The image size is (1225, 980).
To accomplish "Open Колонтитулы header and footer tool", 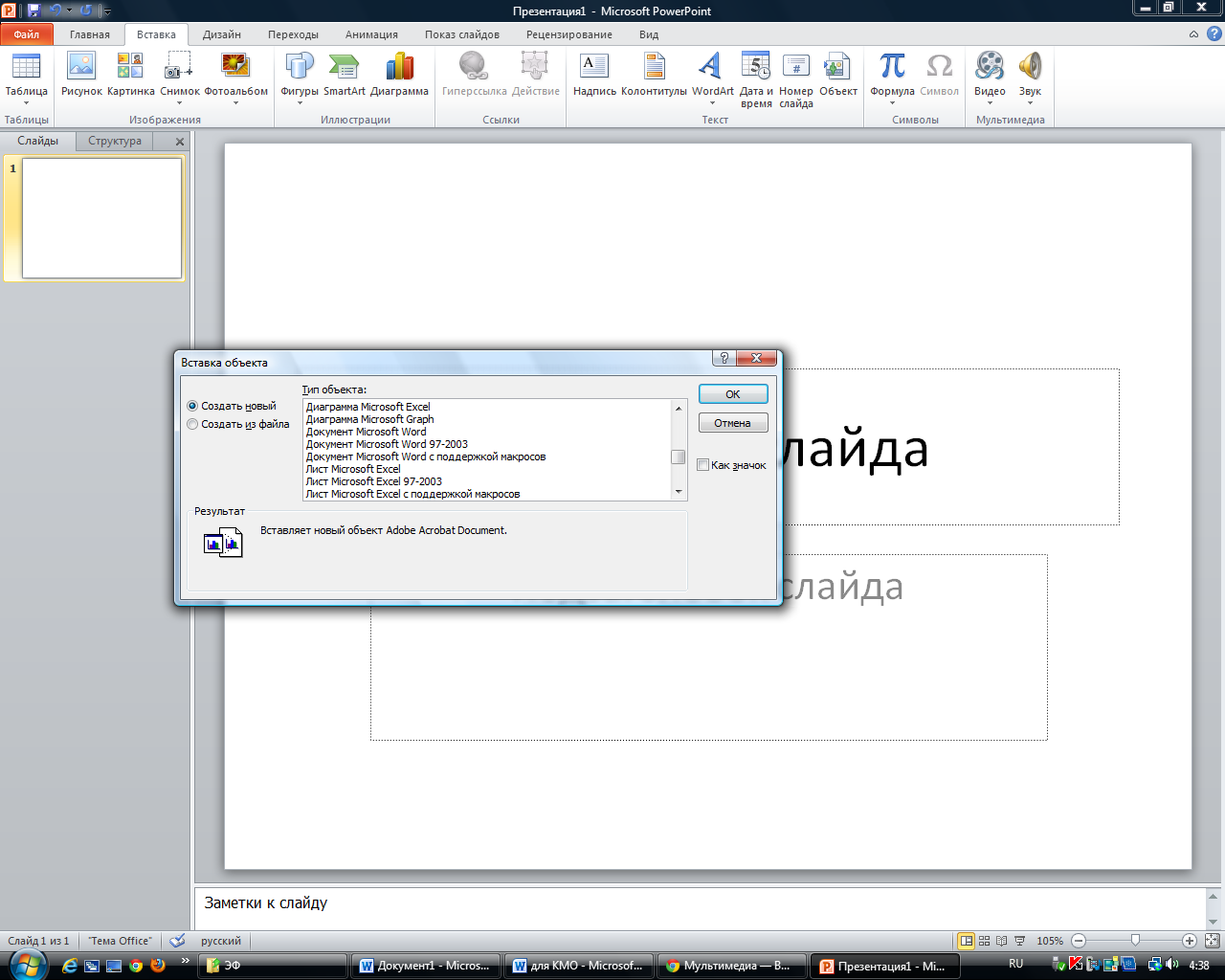I will point(654,75).
